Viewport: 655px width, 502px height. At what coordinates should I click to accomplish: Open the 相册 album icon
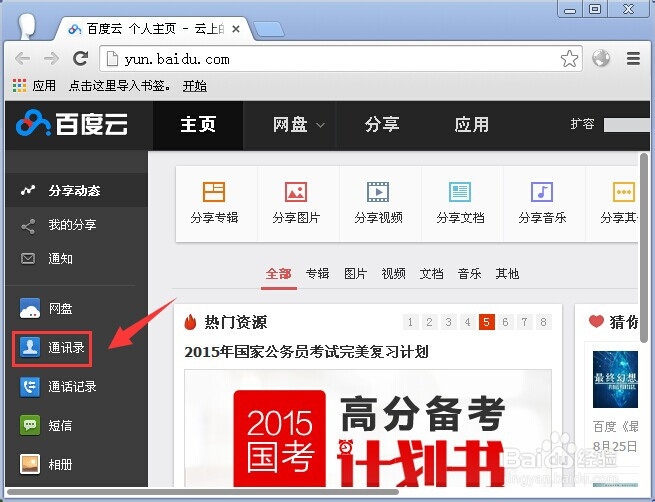(30, 464)
